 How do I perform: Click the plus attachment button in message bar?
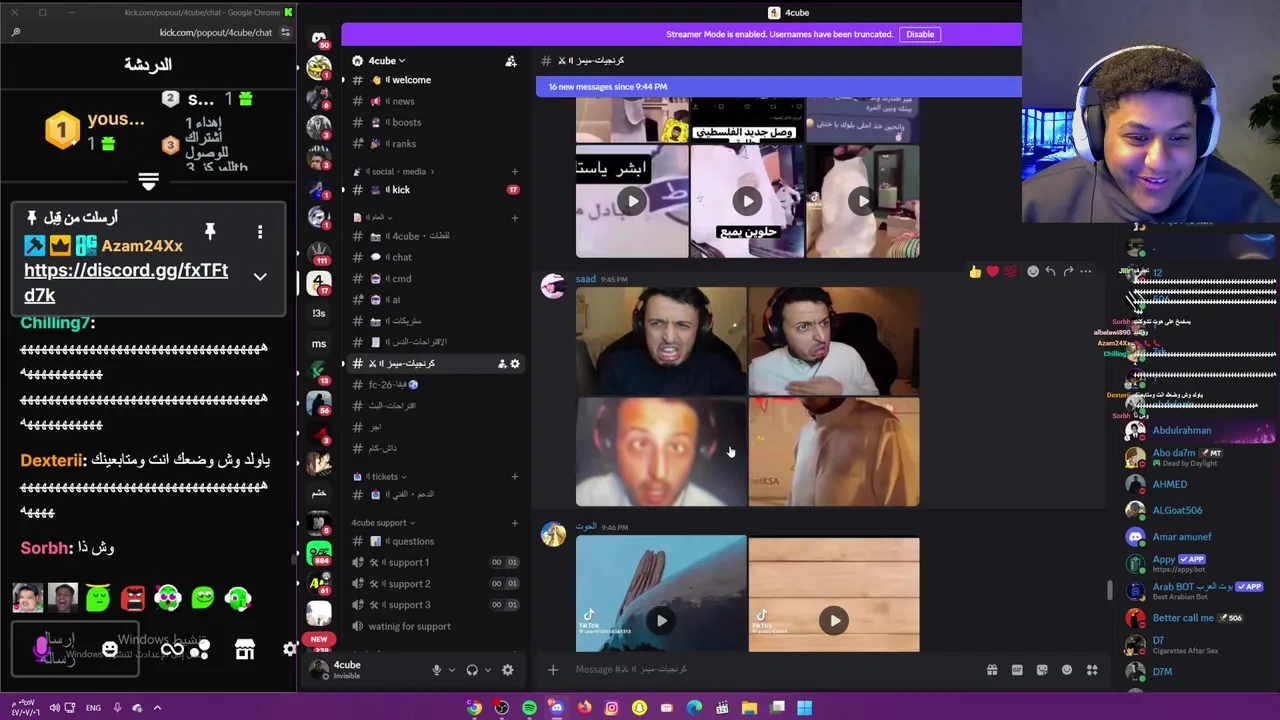pos(553,670)
